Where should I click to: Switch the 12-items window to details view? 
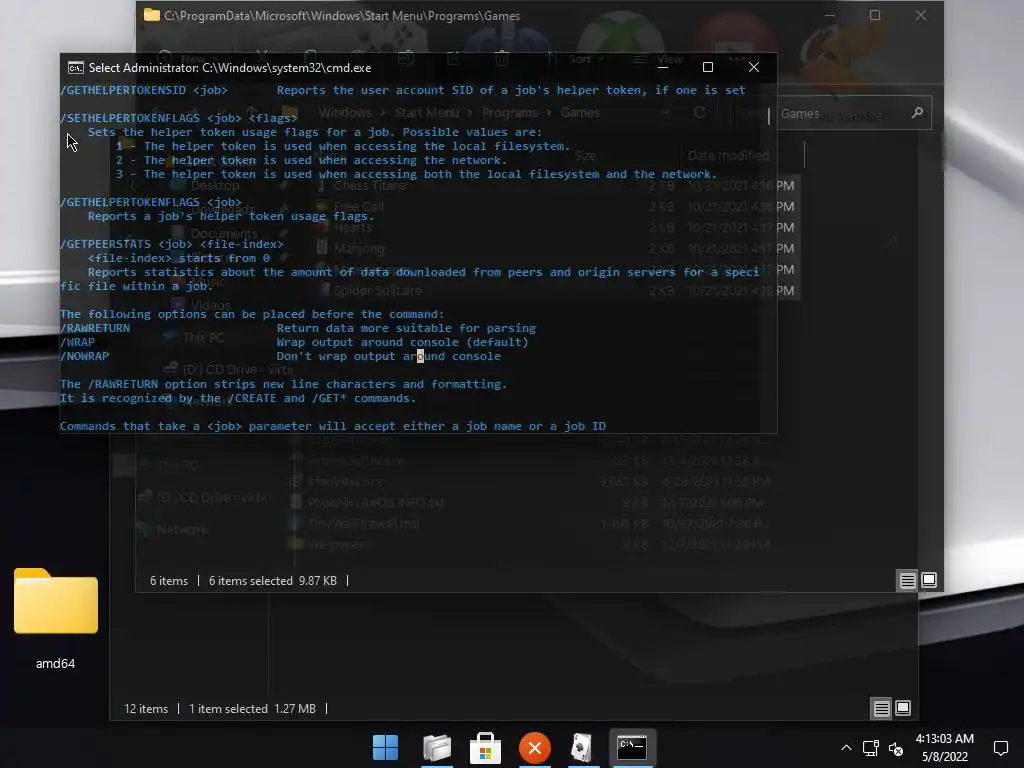point(882,708)
